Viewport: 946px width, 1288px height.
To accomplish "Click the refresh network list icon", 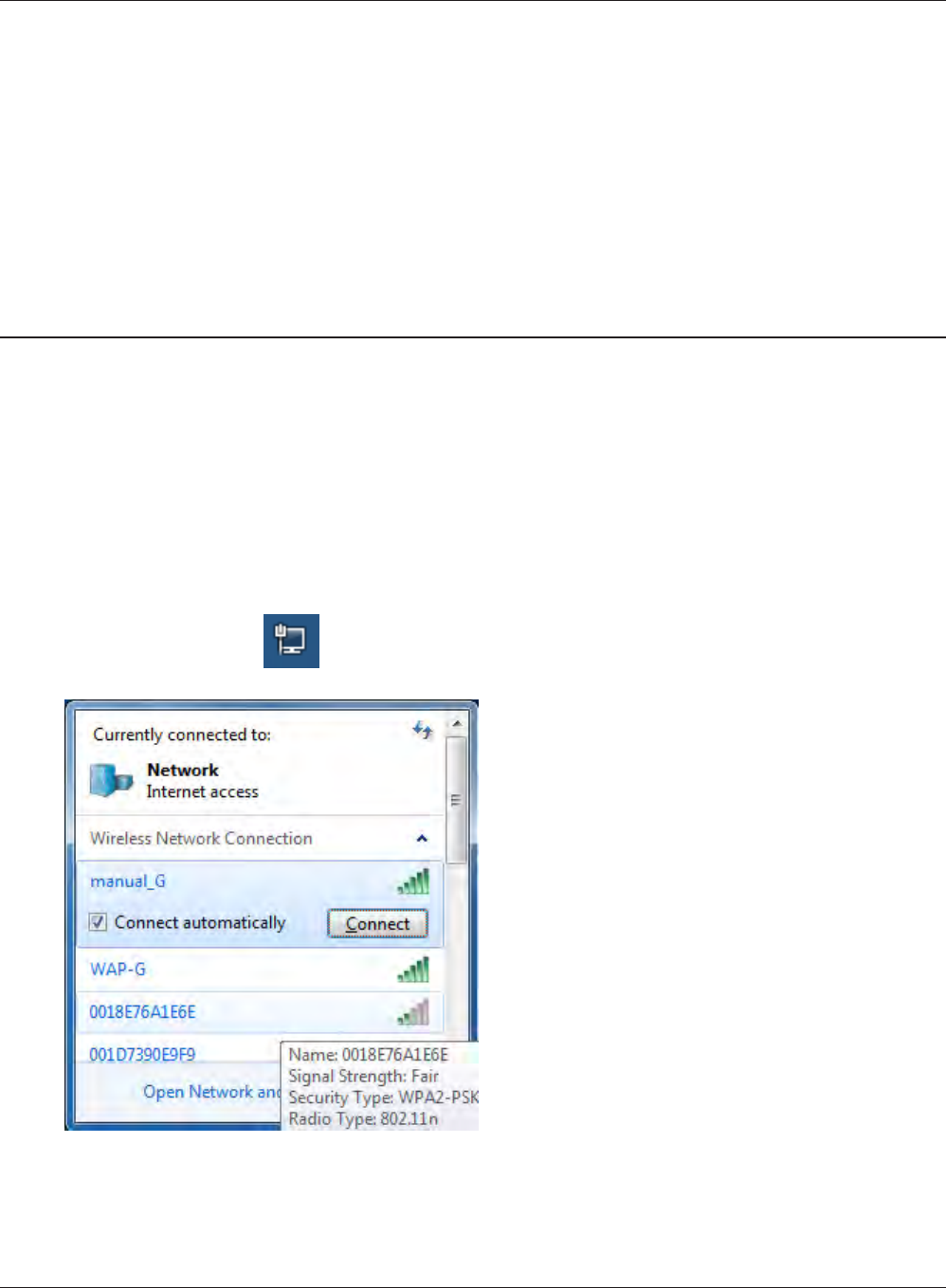I will pyautogui.click(x=423, y=730).
